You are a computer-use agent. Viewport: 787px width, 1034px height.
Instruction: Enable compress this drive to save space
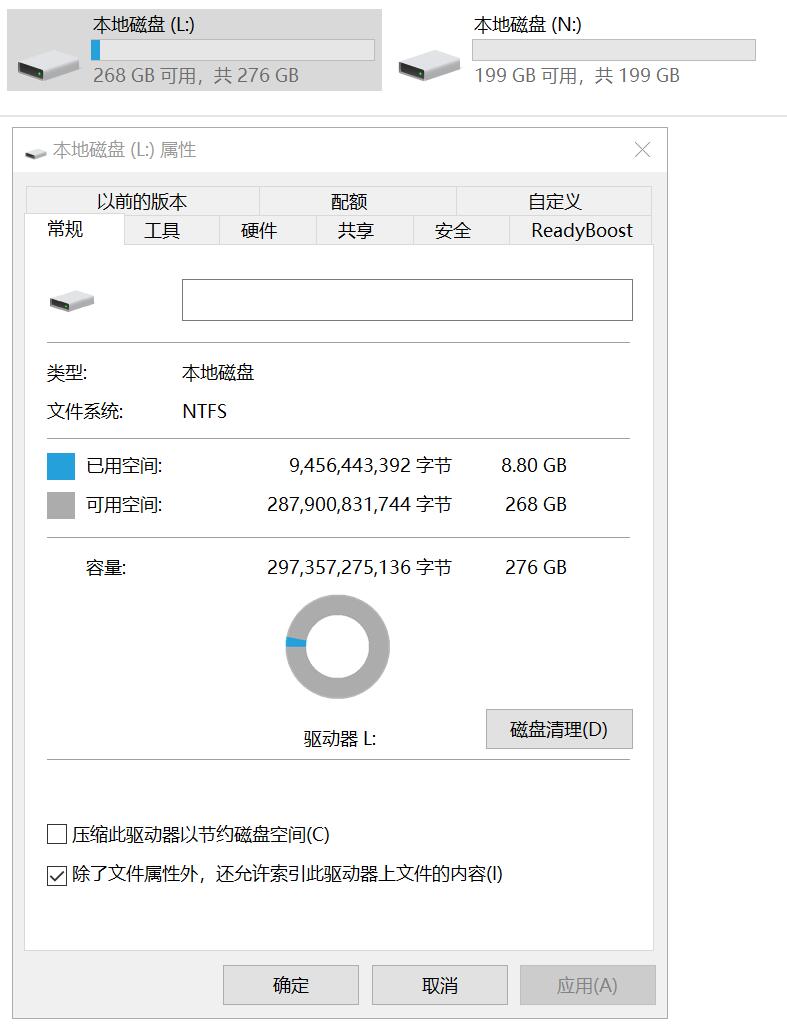pos(57,833)
